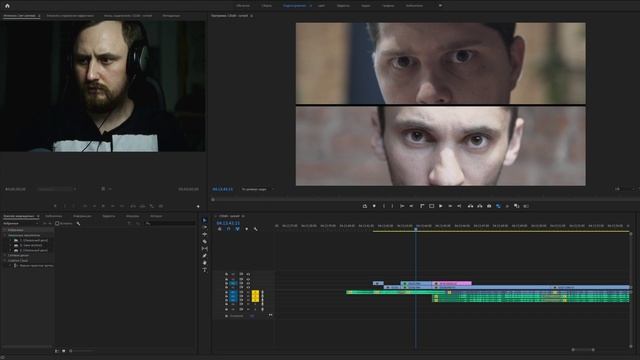Select the Hand tool
Screen dimensions: 640x360
(x=204, y=263)
